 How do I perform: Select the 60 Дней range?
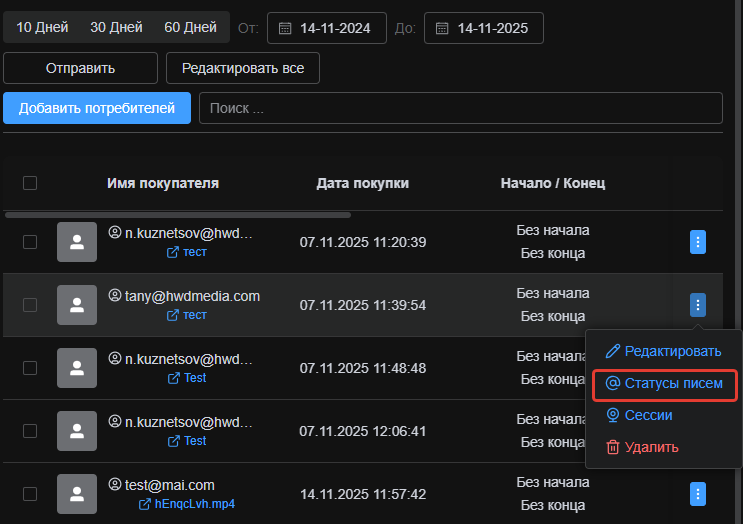[190, 27]
